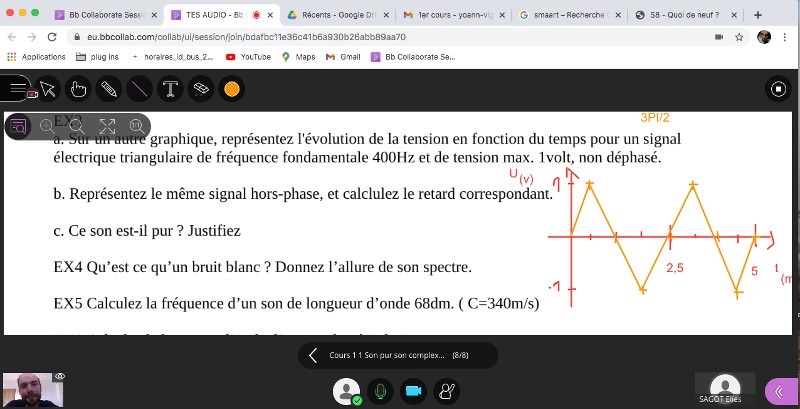The height and width of the screenshot is (409, 800).
Task: Zoom in on the whiteboard
Action: [x=47, y=126]
